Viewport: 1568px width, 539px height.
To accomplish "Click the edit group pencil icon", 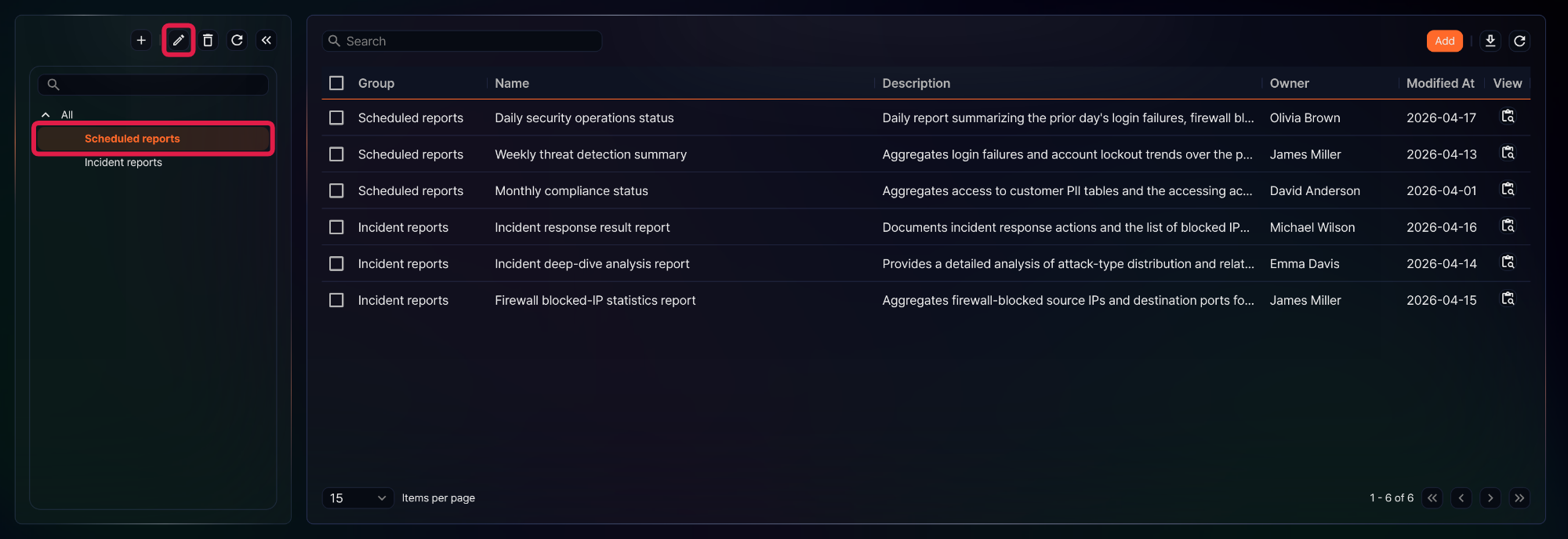I will pos(179,40).
